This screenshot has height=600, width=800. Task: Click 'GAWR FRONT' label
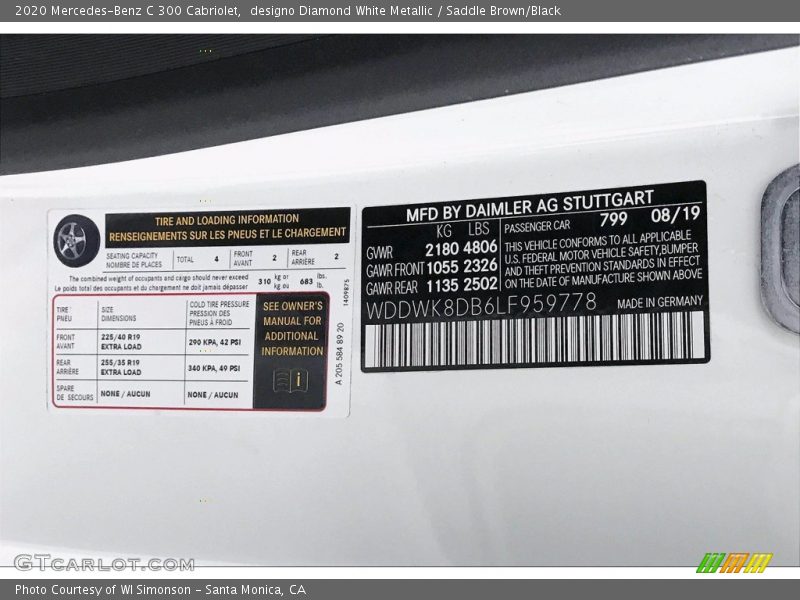[395, 270]
